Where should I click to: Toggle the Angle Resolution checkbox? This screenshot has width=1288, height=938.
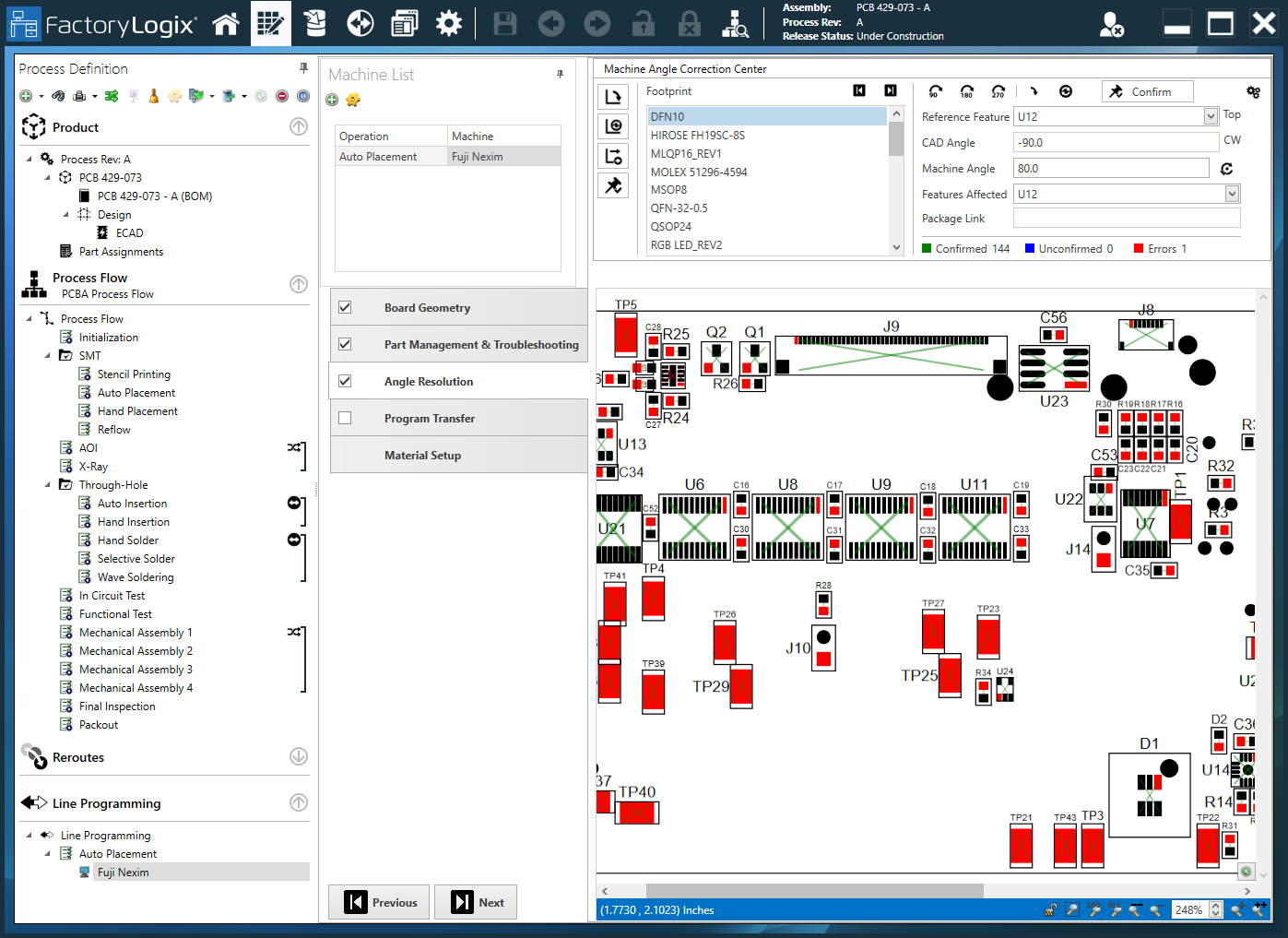tap(345, 381)
